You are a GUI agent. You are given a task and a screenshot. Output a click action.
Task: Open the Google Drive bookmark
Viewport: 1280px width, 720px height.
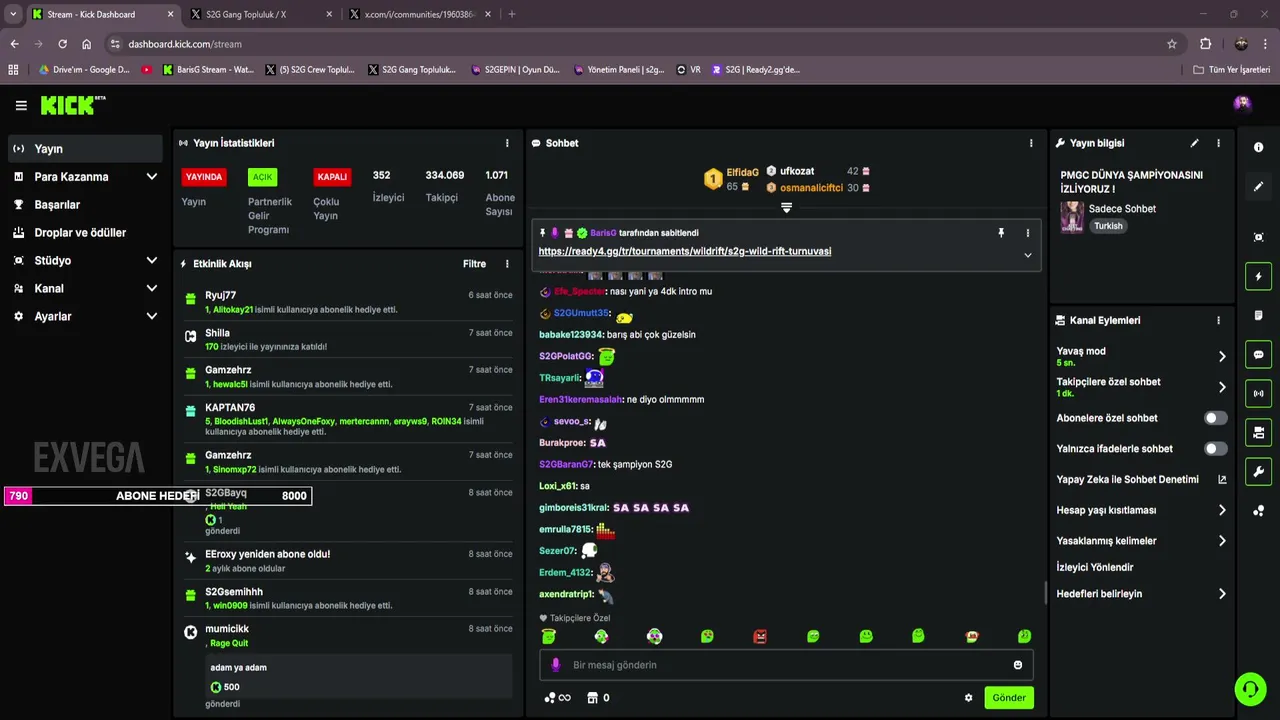[84, 70]
